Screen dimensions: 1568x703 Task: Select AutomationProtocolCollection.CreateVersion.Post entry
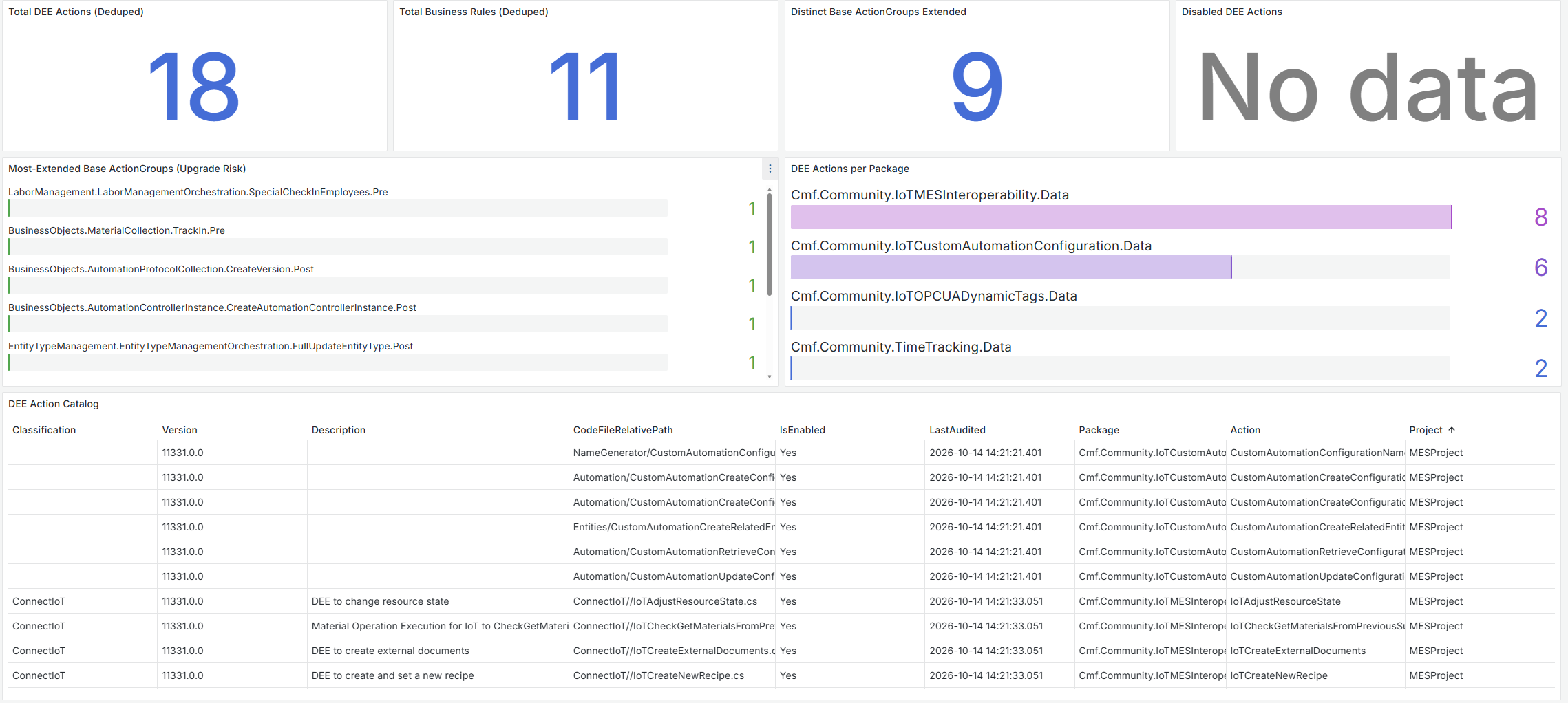(161, 269)
